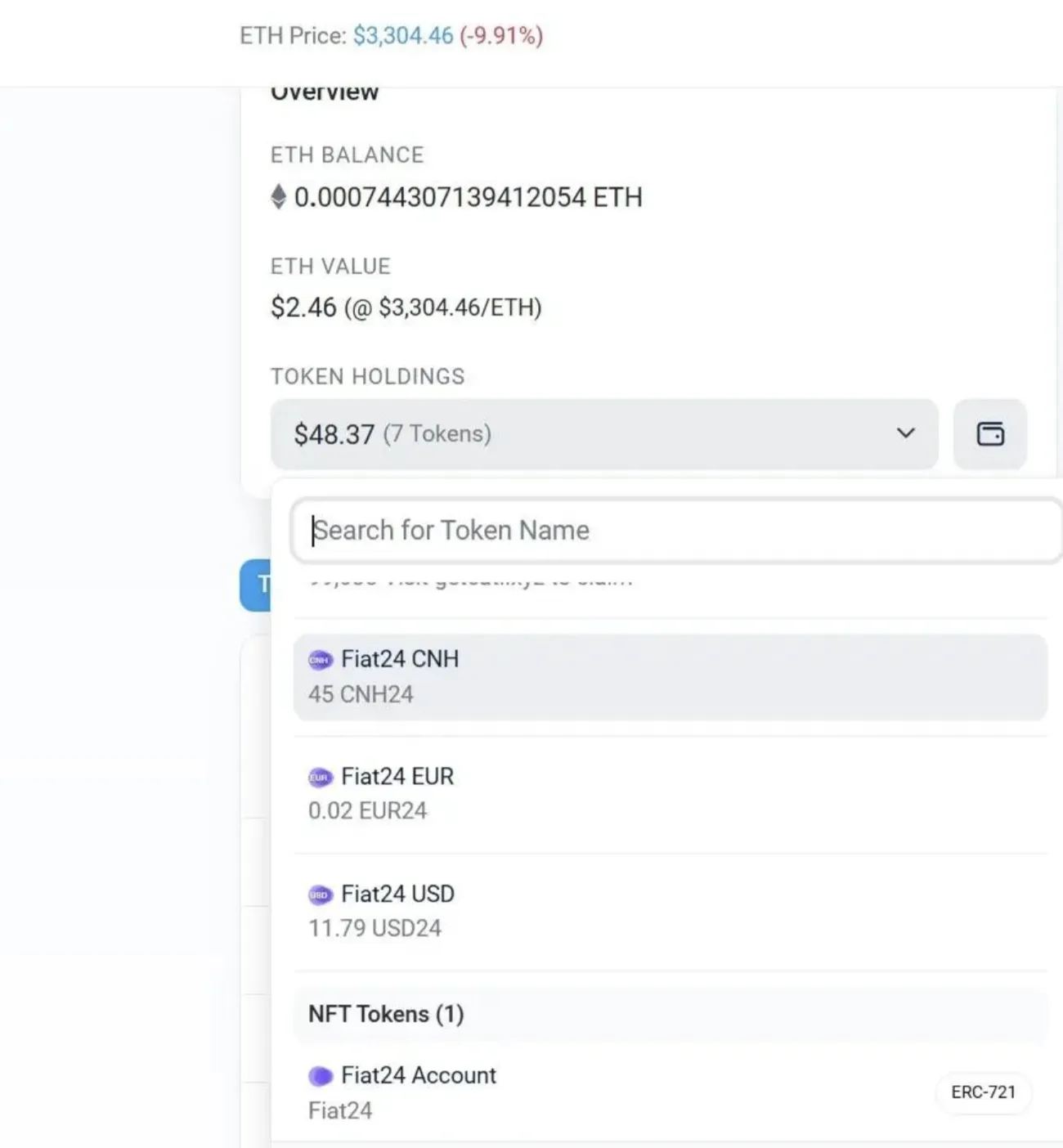Image resolution: width=1063 pixels, height=1148 pixels.
Task: Open the Fiat24 Account NFT name
Action: click(418, 1075)
